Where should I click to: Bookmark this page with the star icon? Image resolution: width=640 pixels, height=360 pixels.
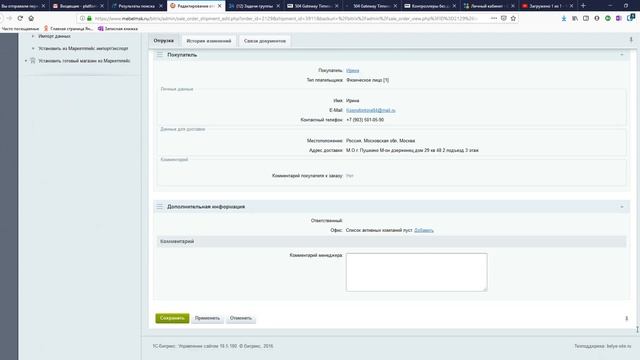pos(513,18)
